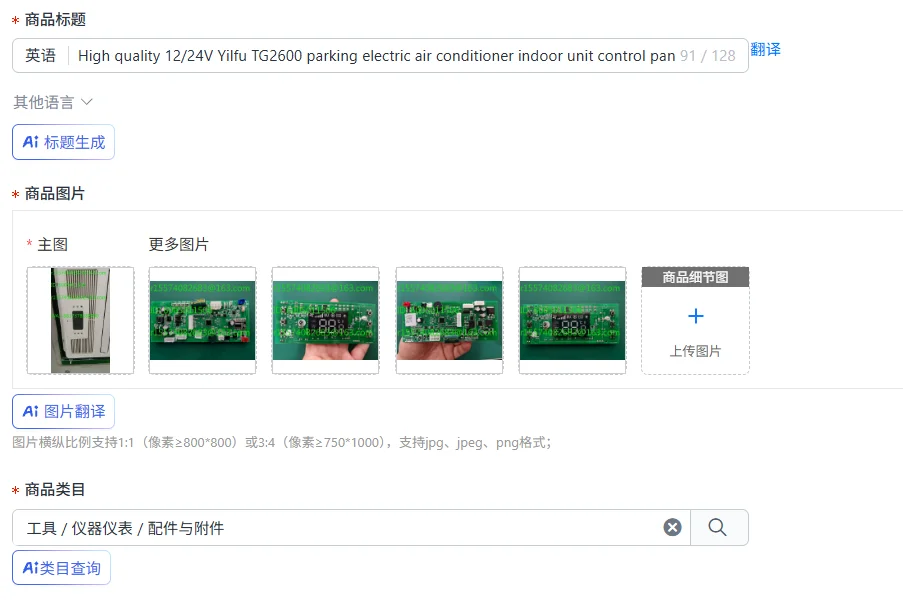Viewport: 903px width, 602px height.
Task: Click the 更多图片 label
Action: tap(179, 244)
